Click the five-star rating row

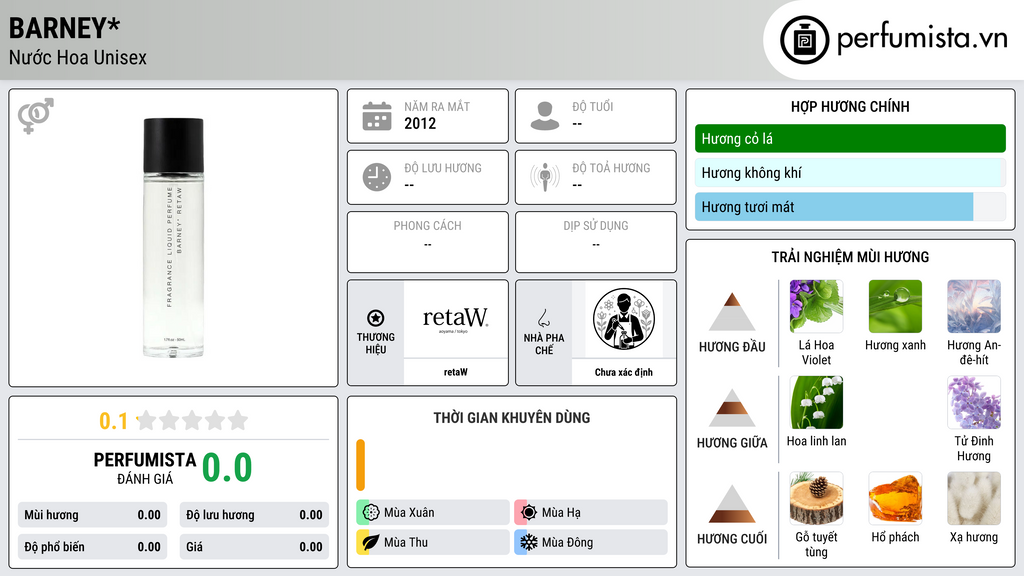pyautogui.click(x=193, y=421)
